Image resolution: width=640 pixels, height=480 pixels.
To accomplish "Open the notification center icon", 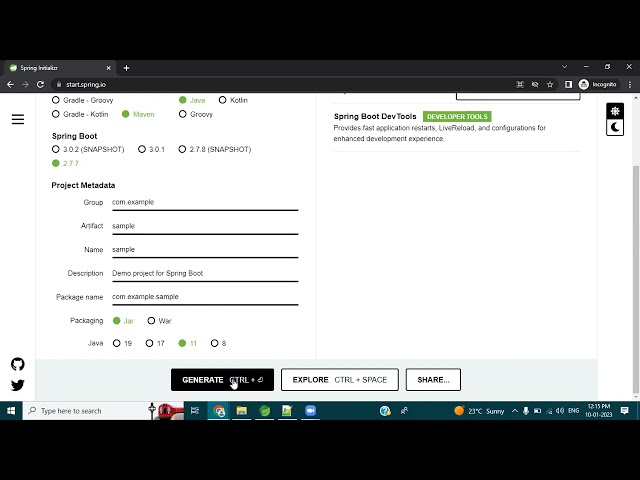I will click(x=624, y=411).
